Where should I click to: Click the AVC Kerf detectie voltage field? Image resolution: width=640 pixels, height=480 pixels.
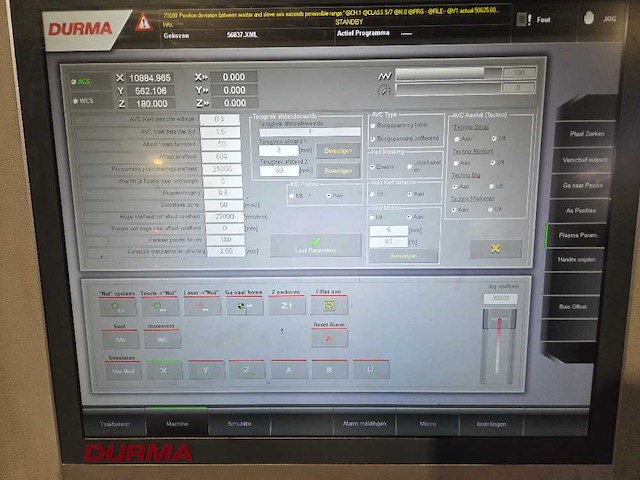click(220, 119)
